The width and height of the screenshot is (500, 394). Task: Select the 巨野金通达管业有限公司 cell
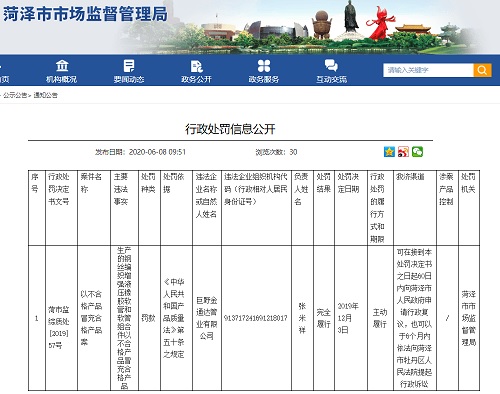point(207,318)
